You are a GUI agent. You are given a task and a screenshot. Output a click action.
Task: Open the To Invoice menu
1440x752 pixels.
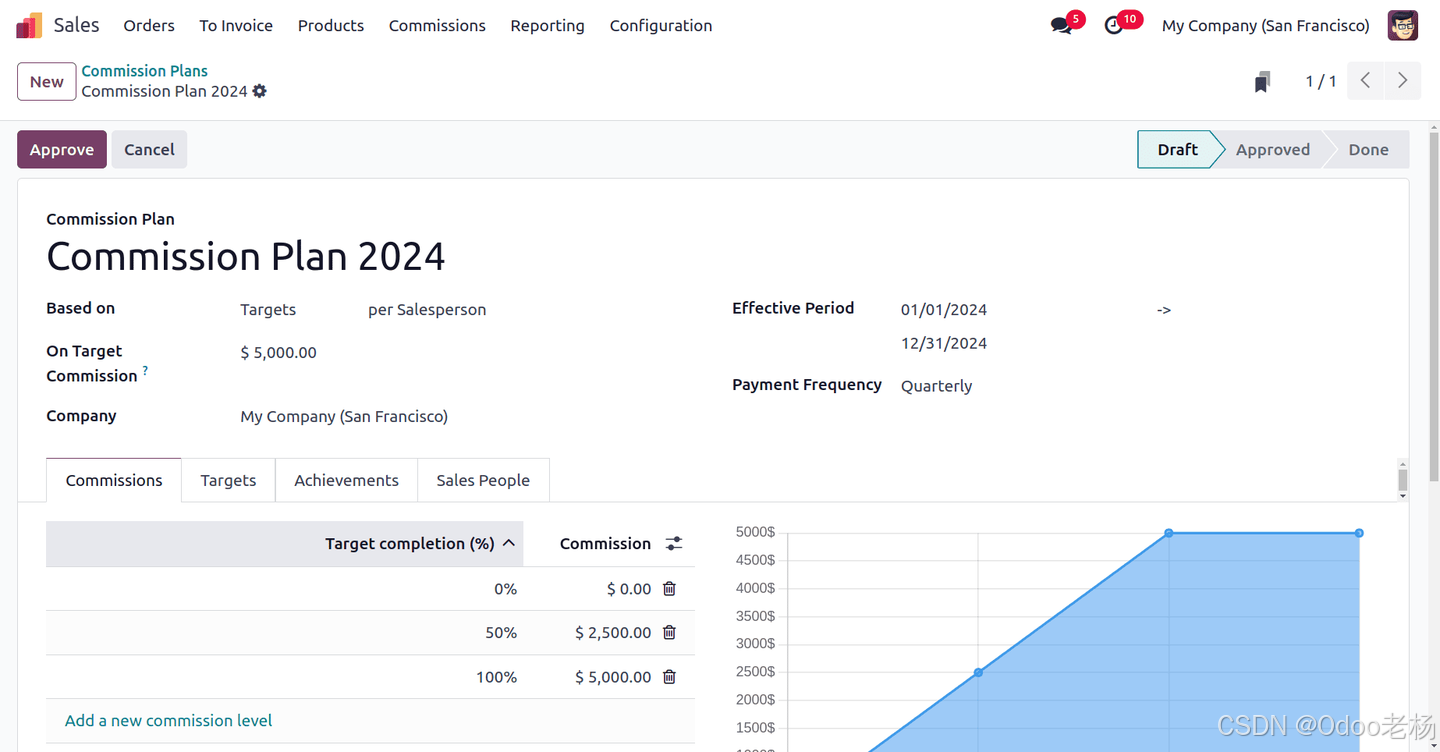click(236, 26)
